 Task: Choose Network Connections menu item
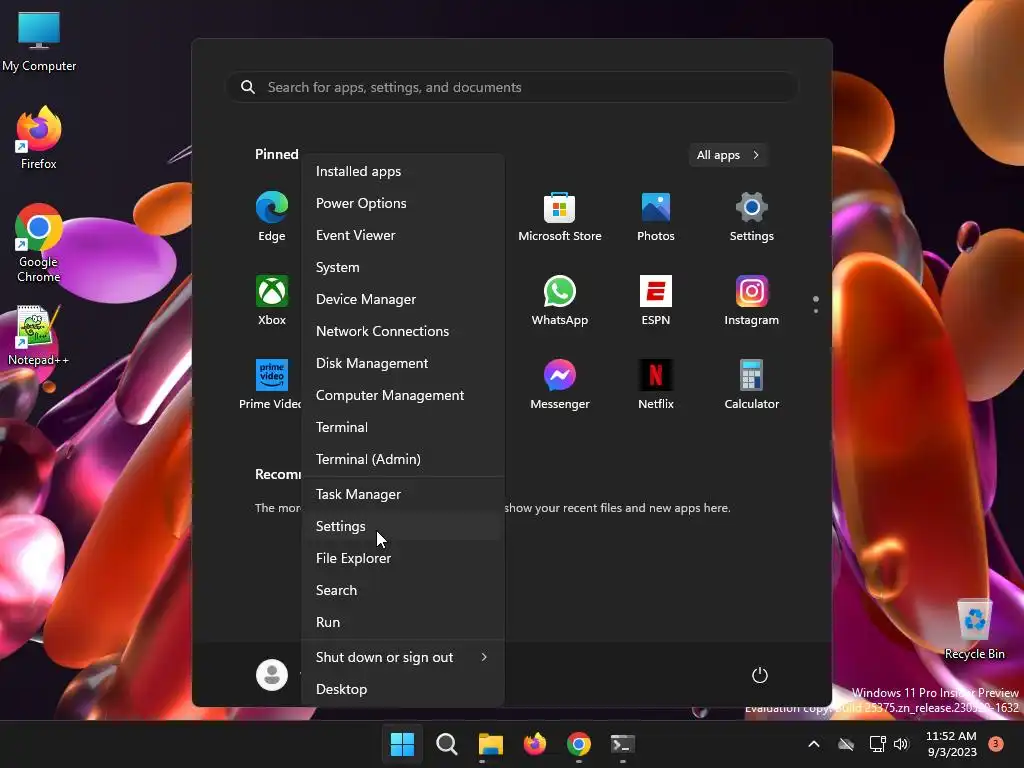click(x=402, y=331)
